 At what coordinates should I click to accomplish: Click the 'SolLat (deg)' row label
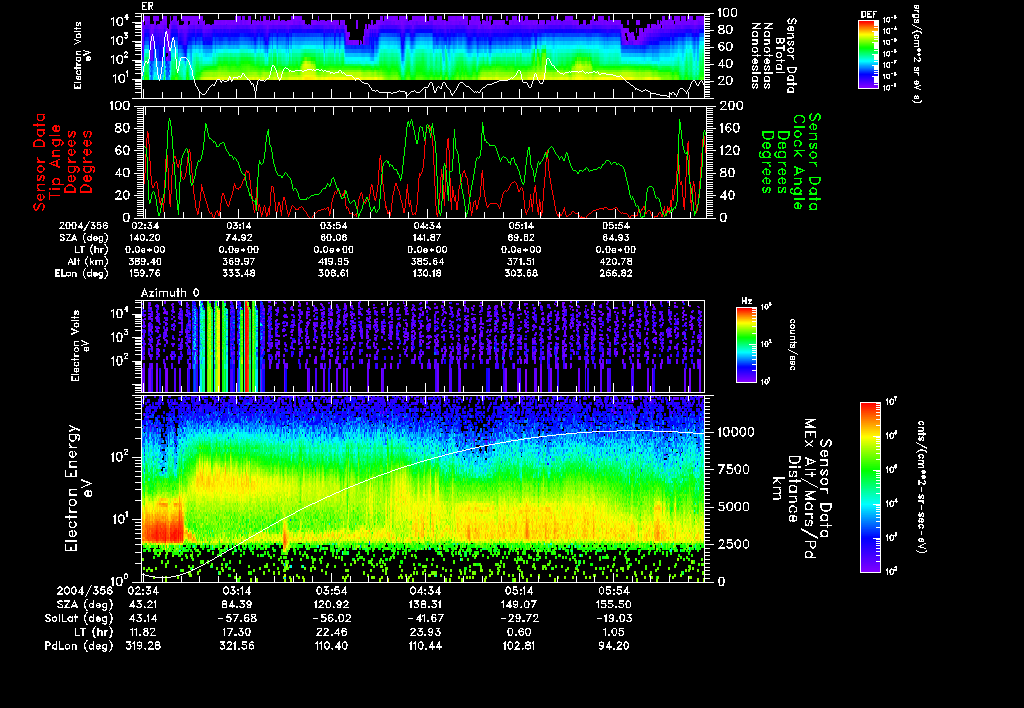point(79,618)
